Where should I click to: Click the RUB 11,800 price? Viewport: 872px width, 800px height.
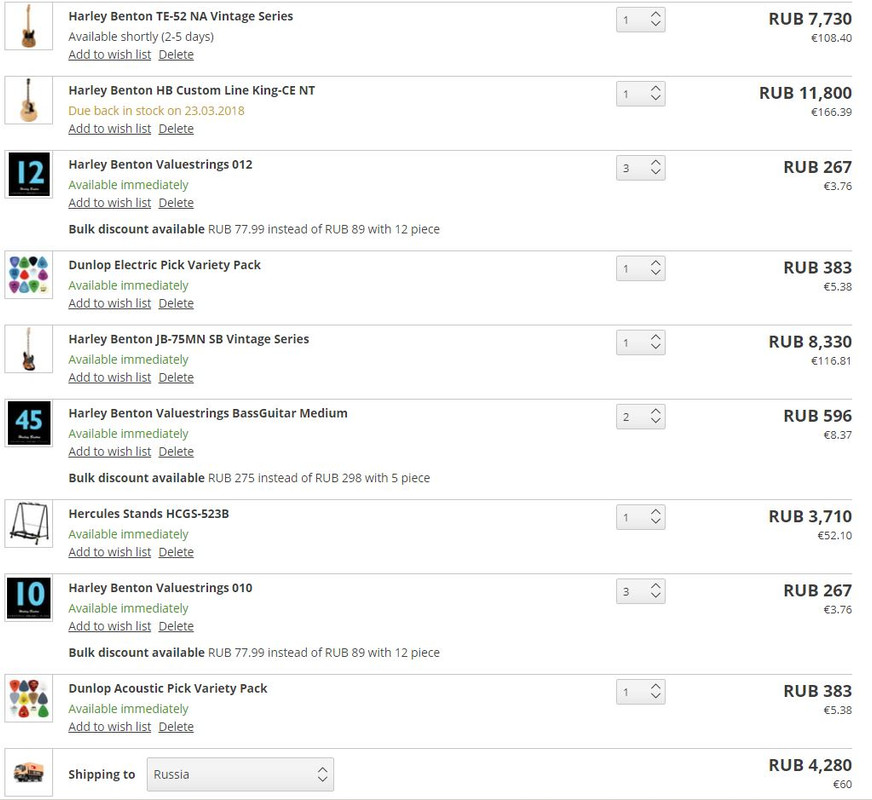(x=805, y=93)
